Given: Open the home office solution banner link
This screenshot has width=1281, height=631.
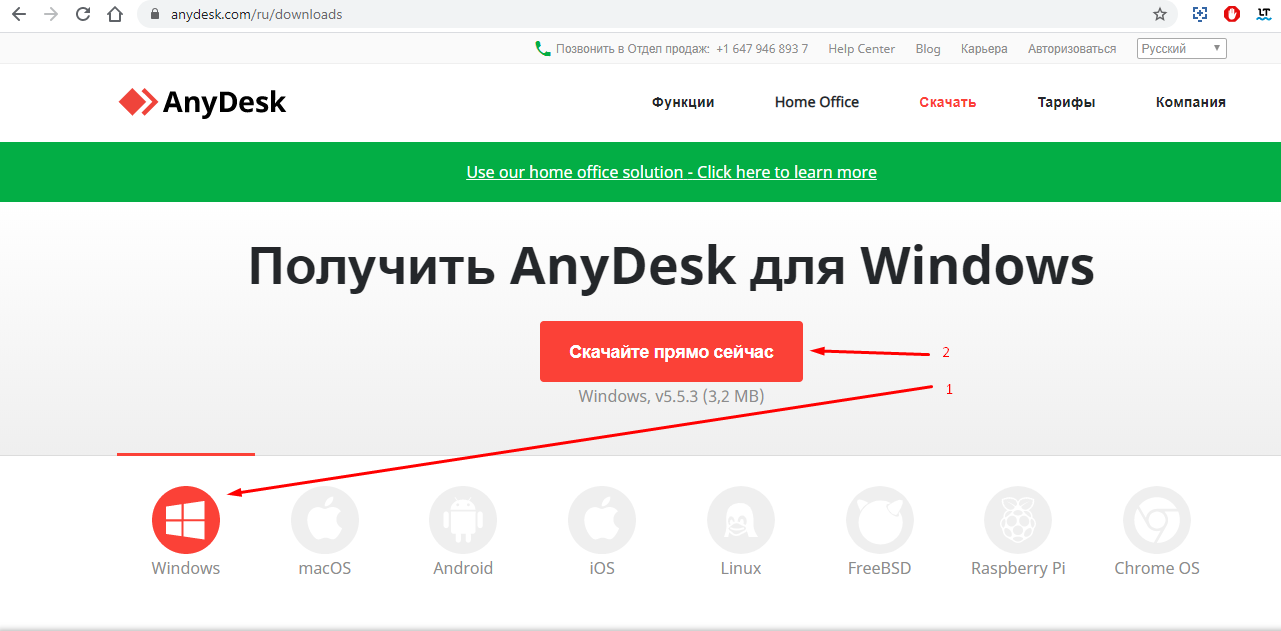Looking at the screenshot, I should click(671, 172).
